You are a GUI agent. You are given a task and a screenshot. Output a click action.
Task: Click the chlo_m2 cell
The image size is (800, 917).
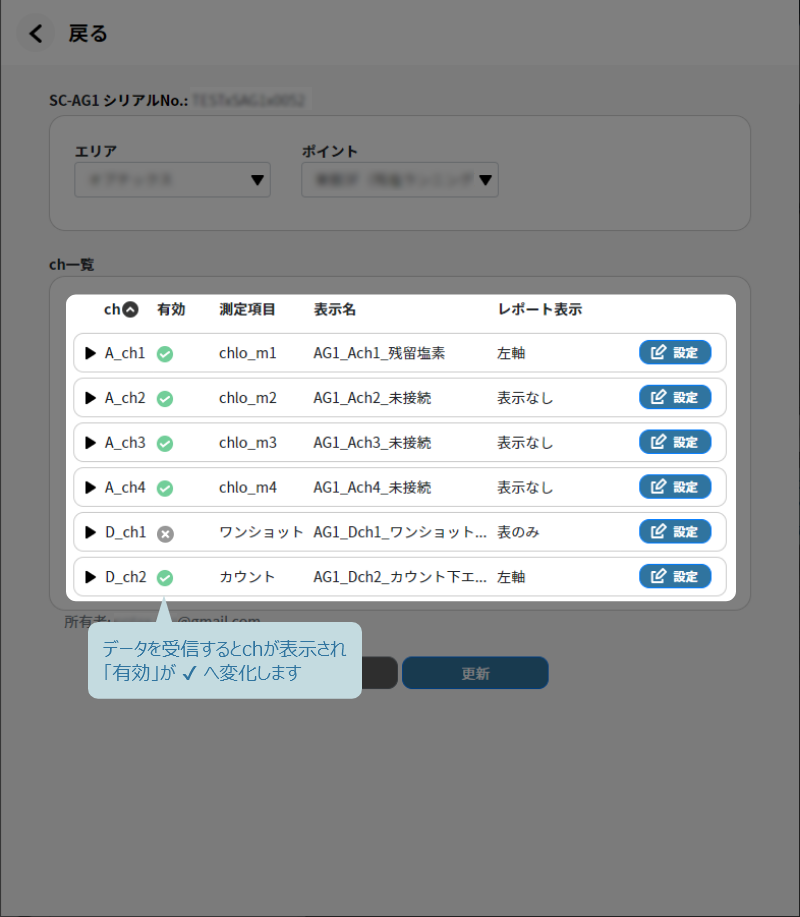point(247,398)
